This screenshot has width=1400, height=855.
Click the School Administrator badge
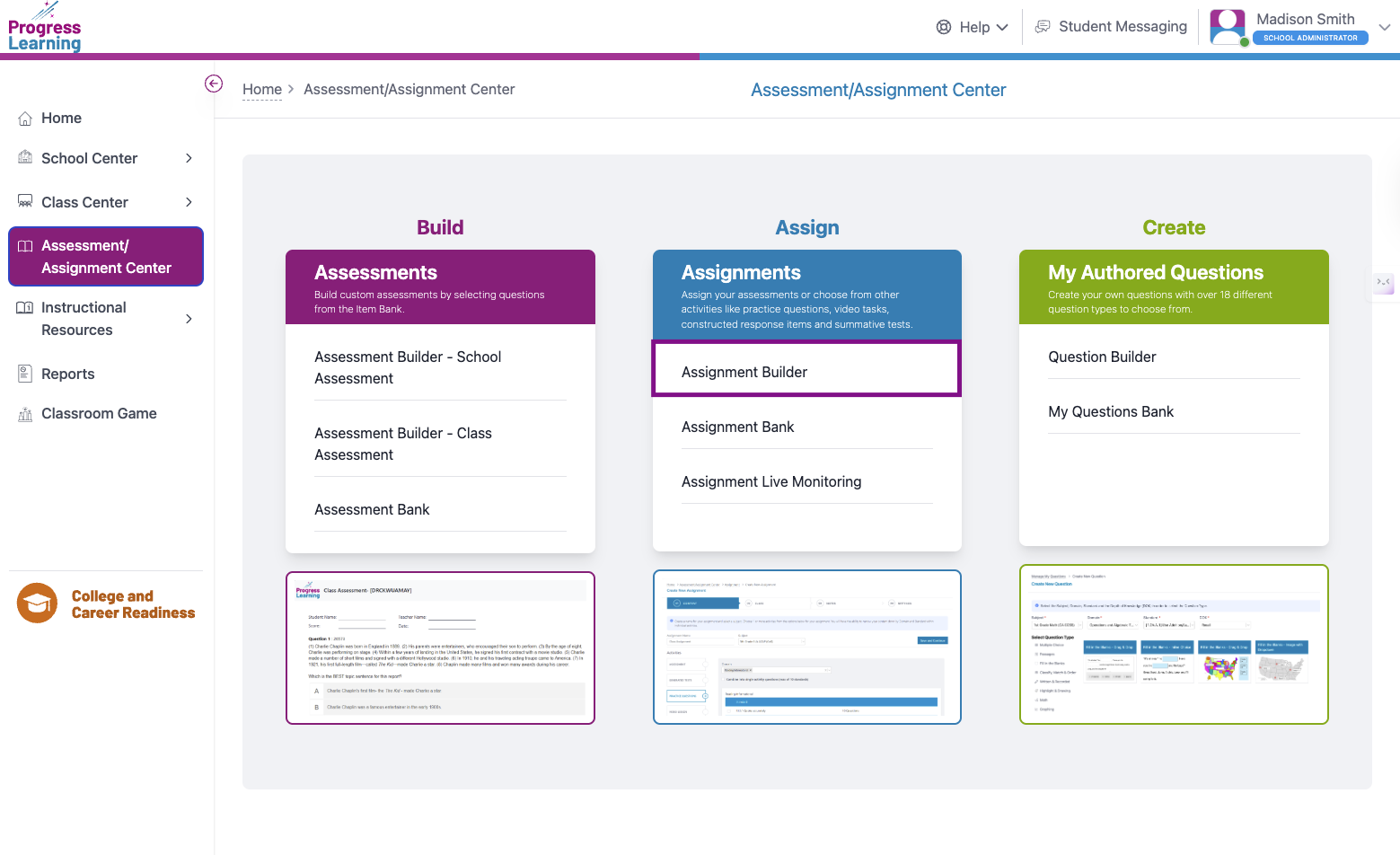(1310, 38)
